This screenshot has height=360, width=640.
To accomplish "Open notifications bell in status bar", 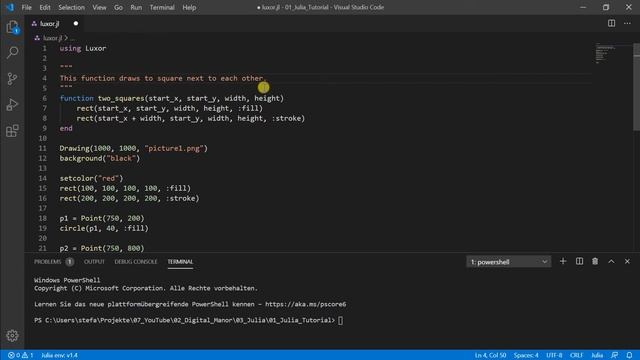I will [x=629, y=355].
